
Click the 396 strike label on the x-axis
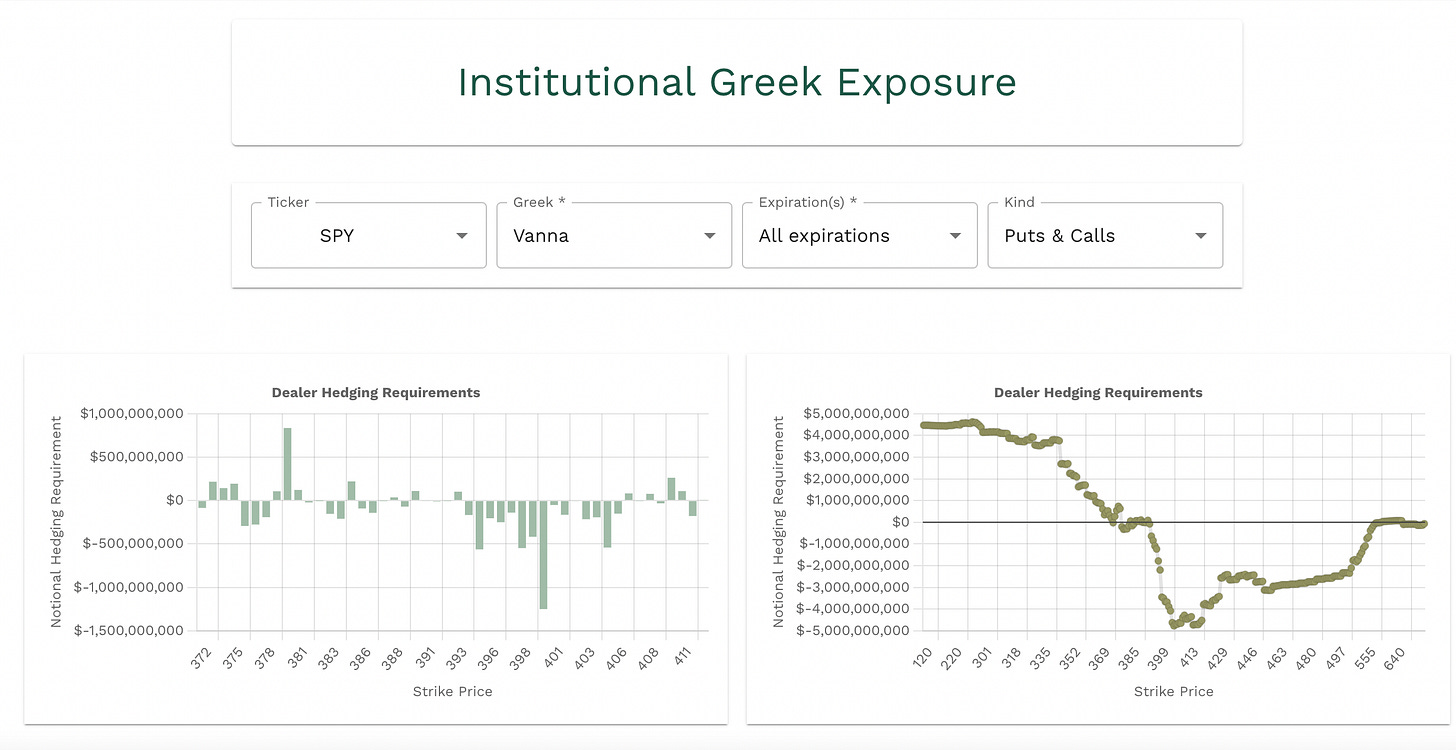pos(489,657)
